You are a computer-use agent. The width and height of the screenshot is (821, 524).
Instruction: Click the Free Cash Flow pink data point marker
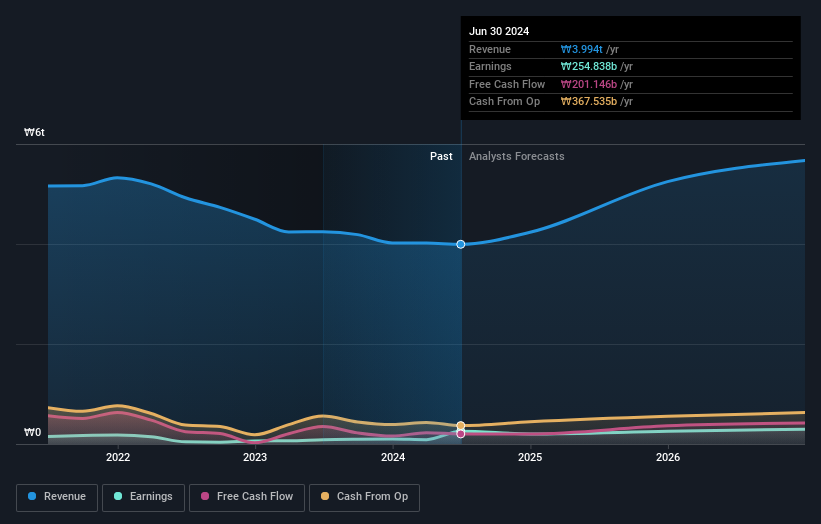pyautogui.click(x=461, y=434)
